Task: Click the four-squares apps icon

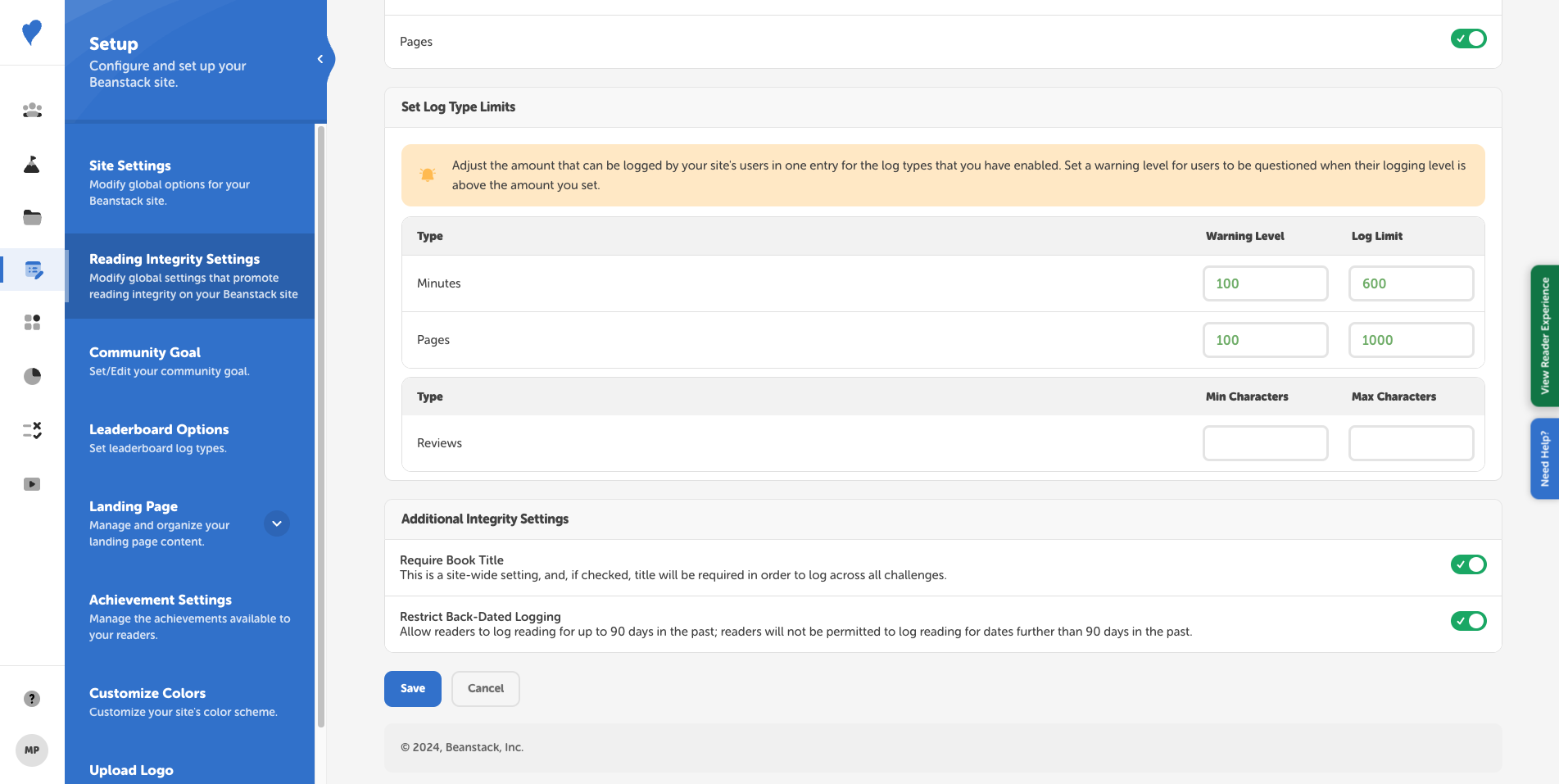Action: (x=32, y=322)
